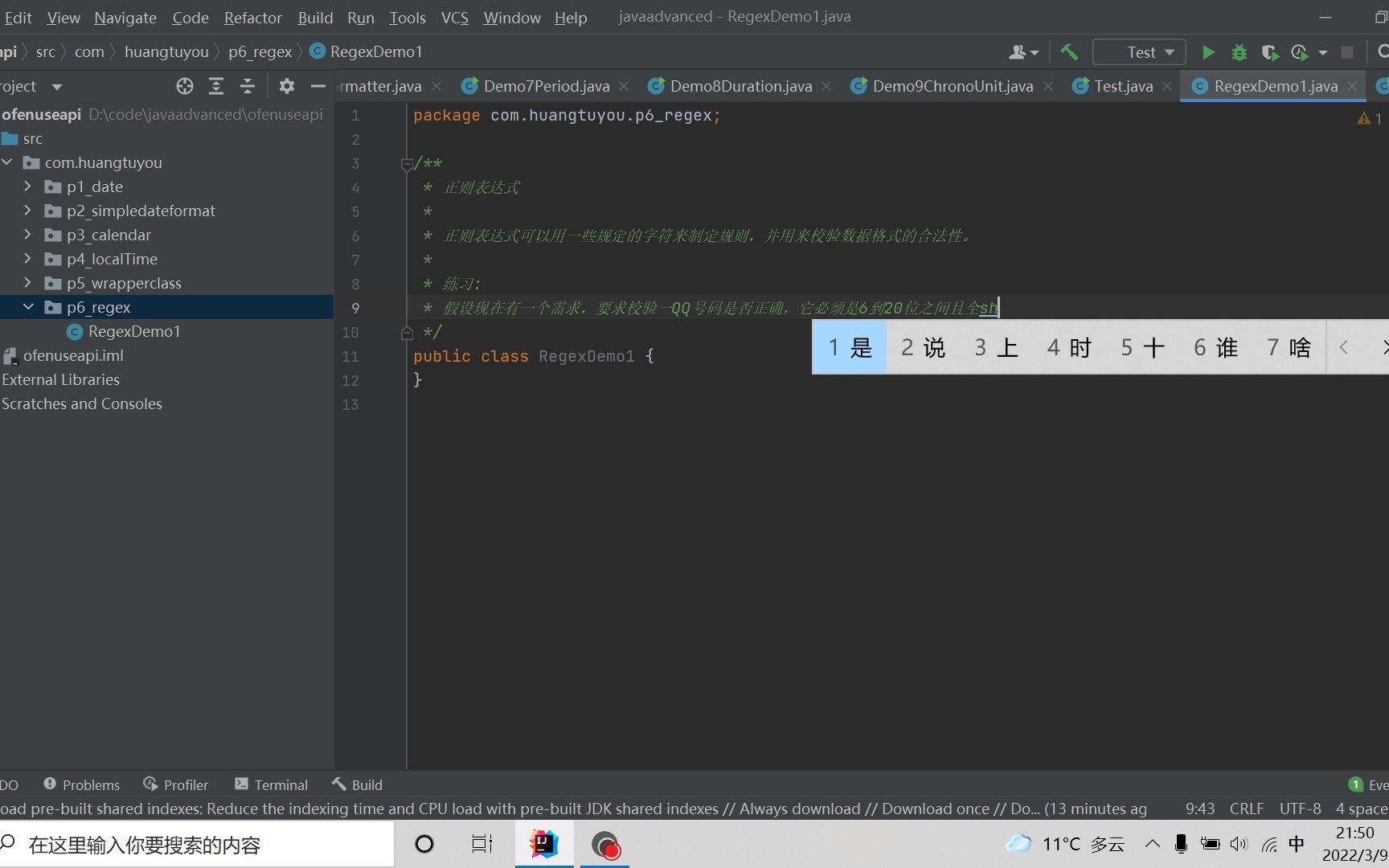Click the Cortana circle icon

pos(424,844)
